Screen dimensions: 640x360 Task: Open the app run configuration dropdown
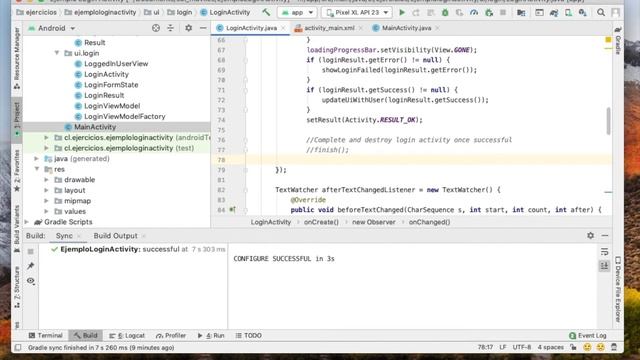pos(297,13)
